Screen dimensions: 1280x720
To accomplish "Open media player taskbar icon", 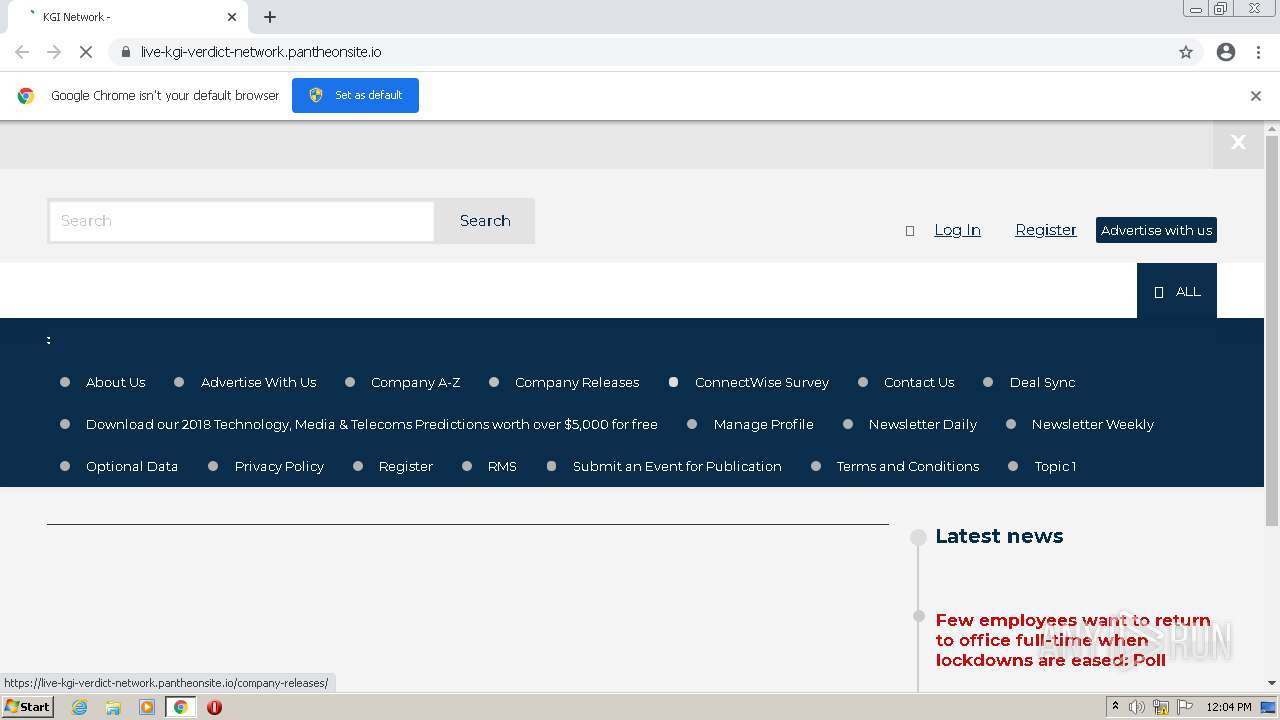I will point(147,707).
